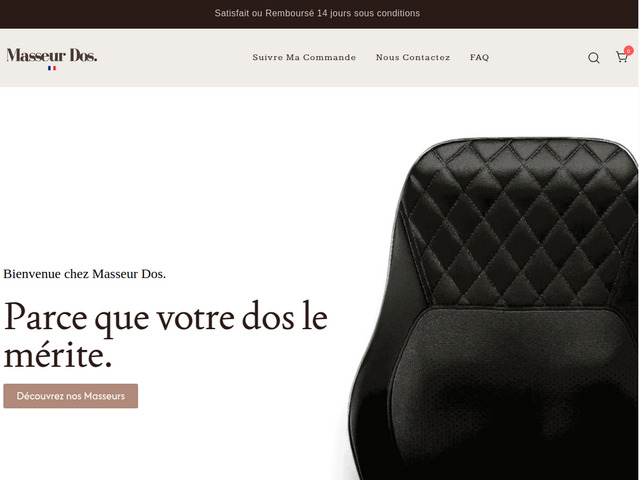
Task: Click the black massage cushion image
Action: [494, 309]
